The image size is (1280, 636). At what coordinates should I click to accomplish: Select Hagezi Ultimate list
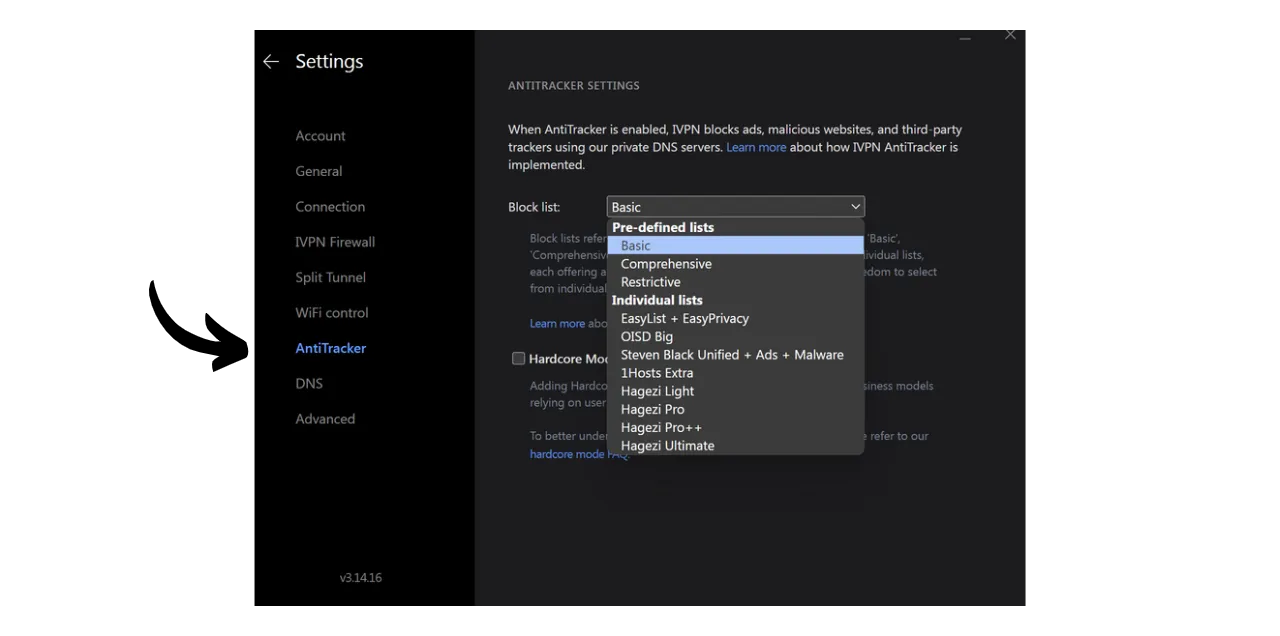point(736,446)
